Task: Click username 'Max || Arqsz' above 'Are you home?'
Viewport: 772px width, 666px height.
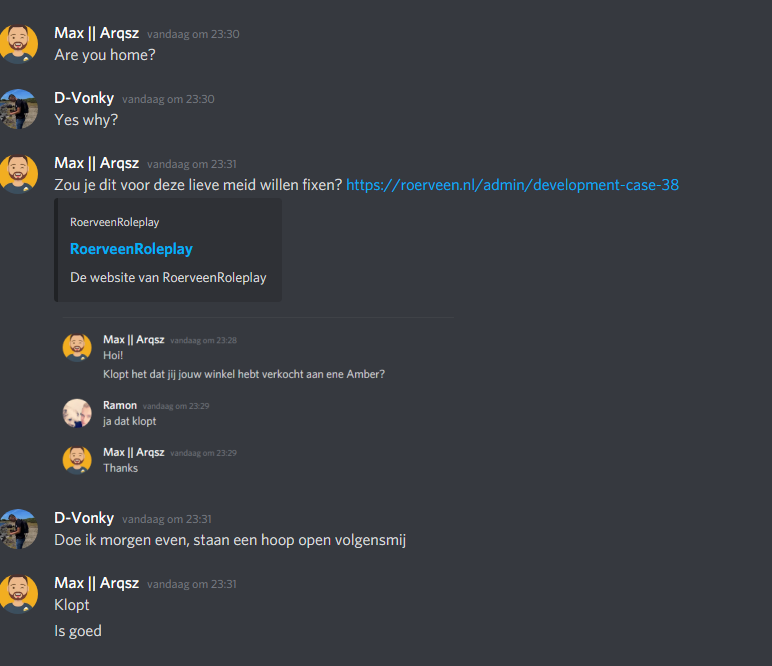Action: click(96, 33)
